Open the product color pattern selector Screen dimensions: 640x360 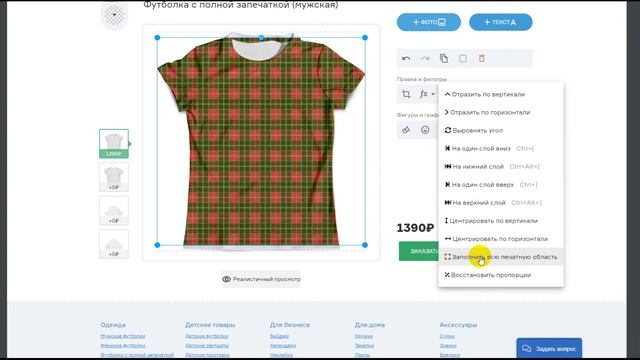click(114, 15)
